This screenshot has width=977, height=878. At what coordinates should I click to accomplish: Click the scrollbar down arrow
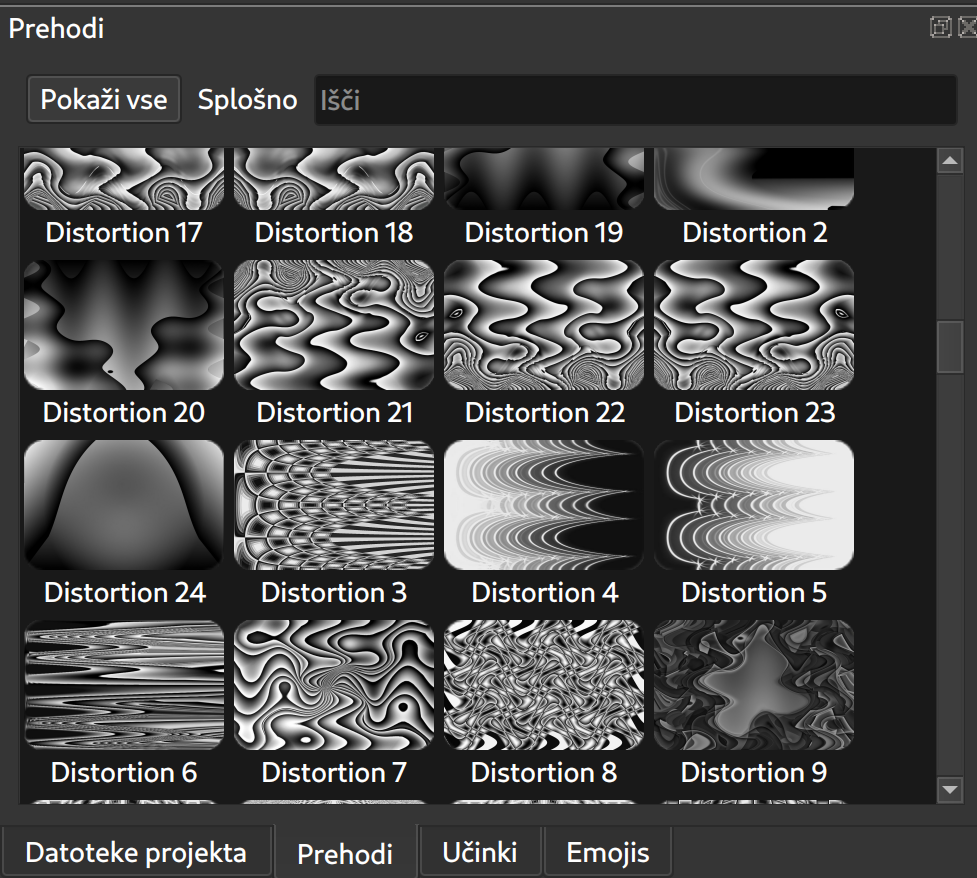[x=950, y=790]
